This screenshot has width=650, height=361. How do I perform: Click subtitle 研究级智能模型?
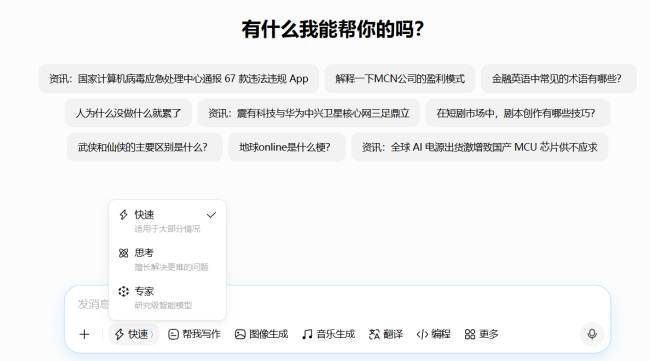pyautogui.click(x=163, y=305)
